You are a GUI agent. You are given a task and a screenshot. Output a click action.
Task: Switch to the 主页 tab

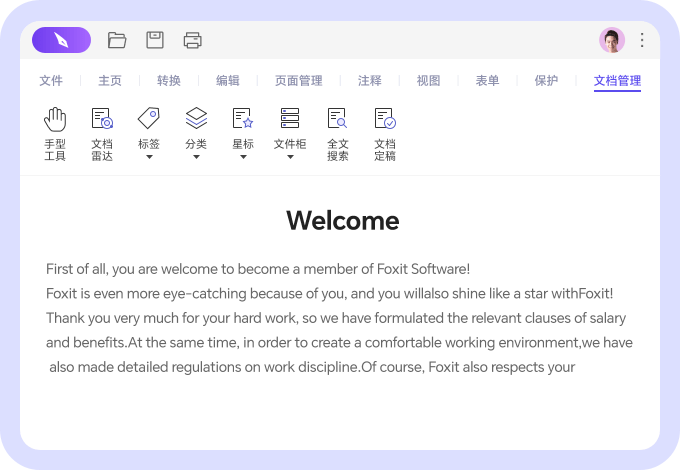tap(110, 81)
